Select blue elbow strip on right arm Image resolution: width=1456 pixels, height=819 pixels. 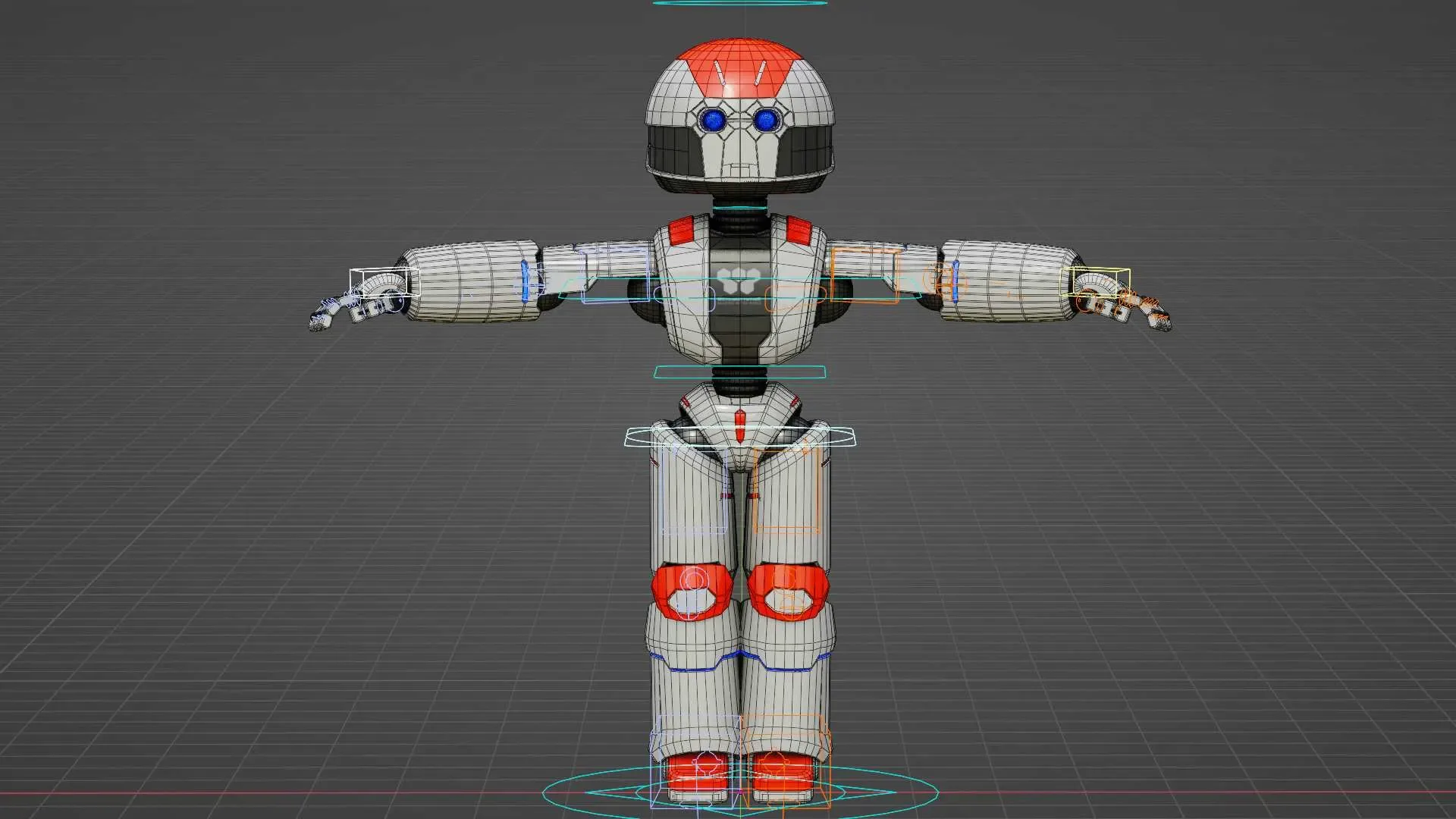(955, 281)
